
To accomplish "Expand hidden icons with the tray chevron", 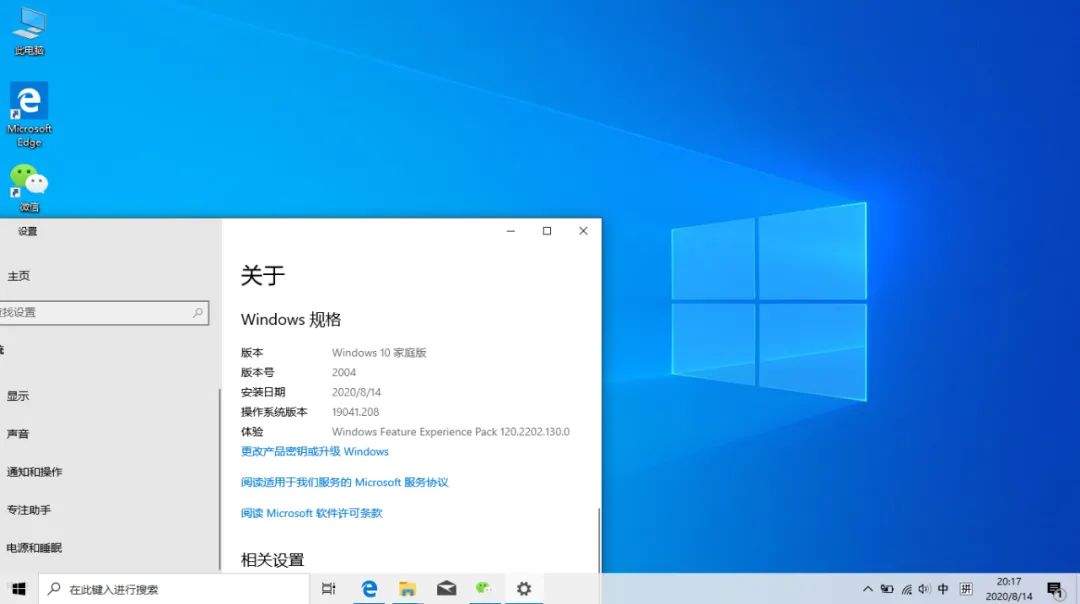I will (x=866, y=589).
